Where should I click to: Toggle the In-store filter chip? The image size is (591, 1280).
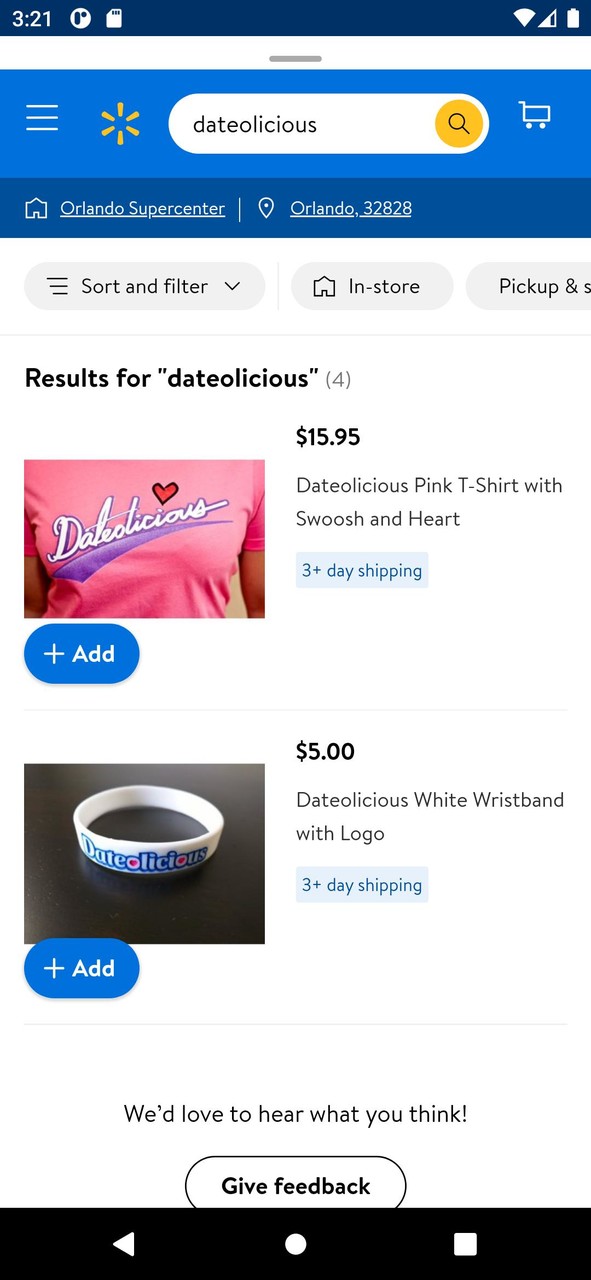[372, 286]
